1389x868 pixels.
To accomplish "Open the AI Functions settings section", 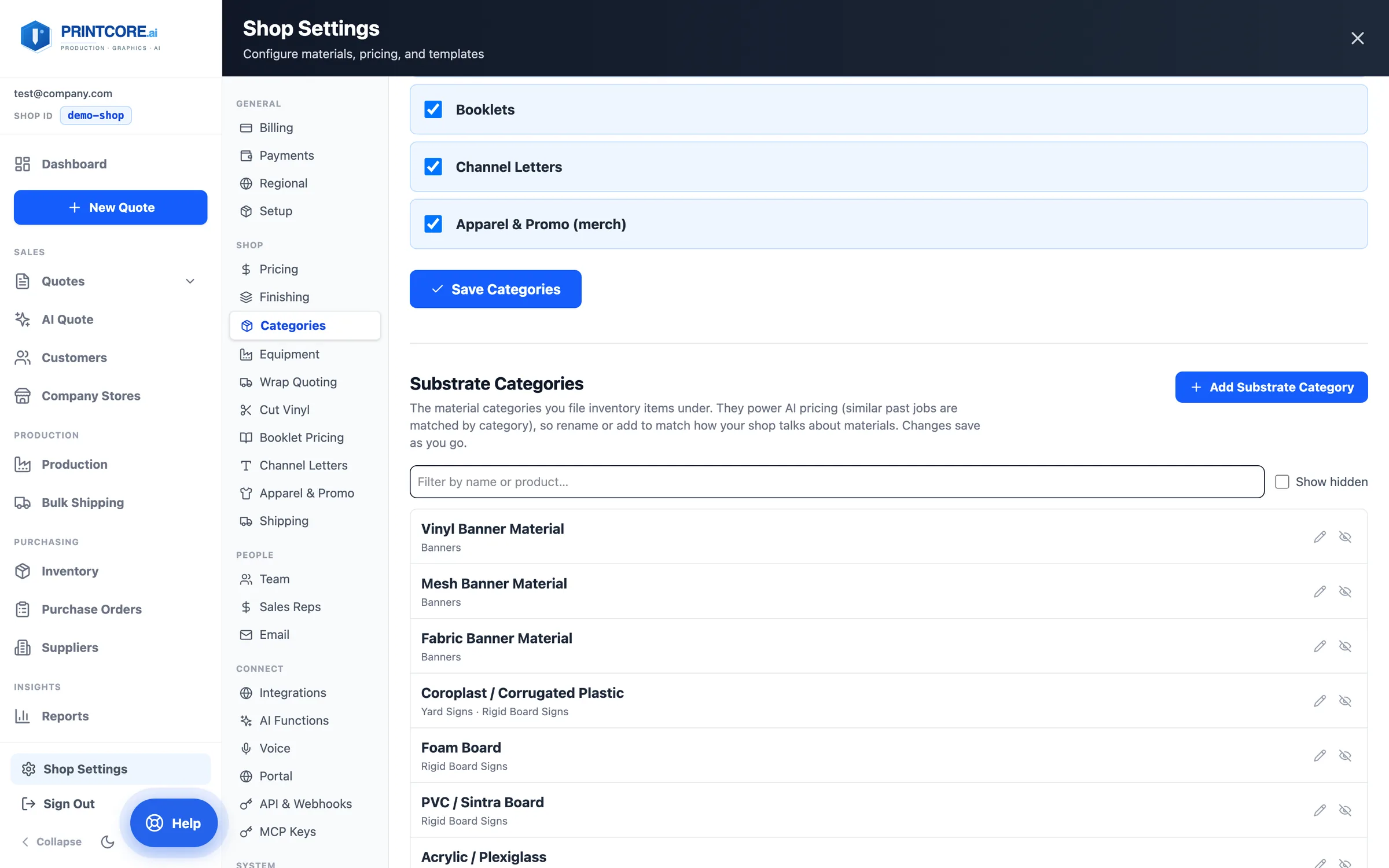I will (305, 720).
